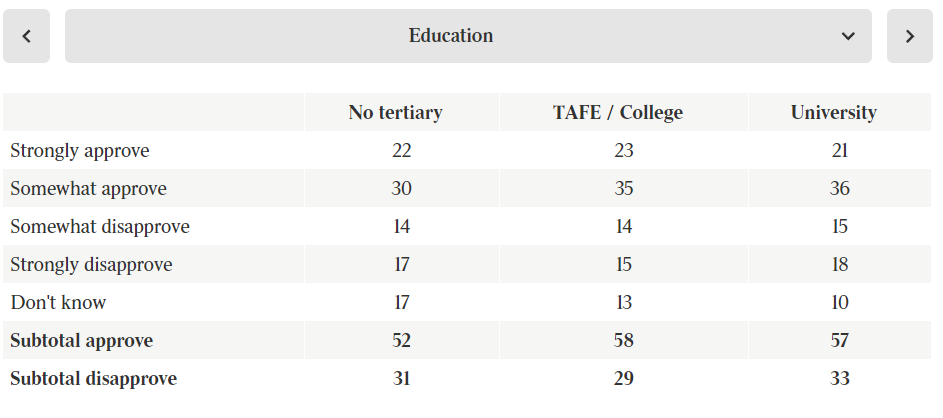Click University Subtotal disapprove value

tap(839, 379)
